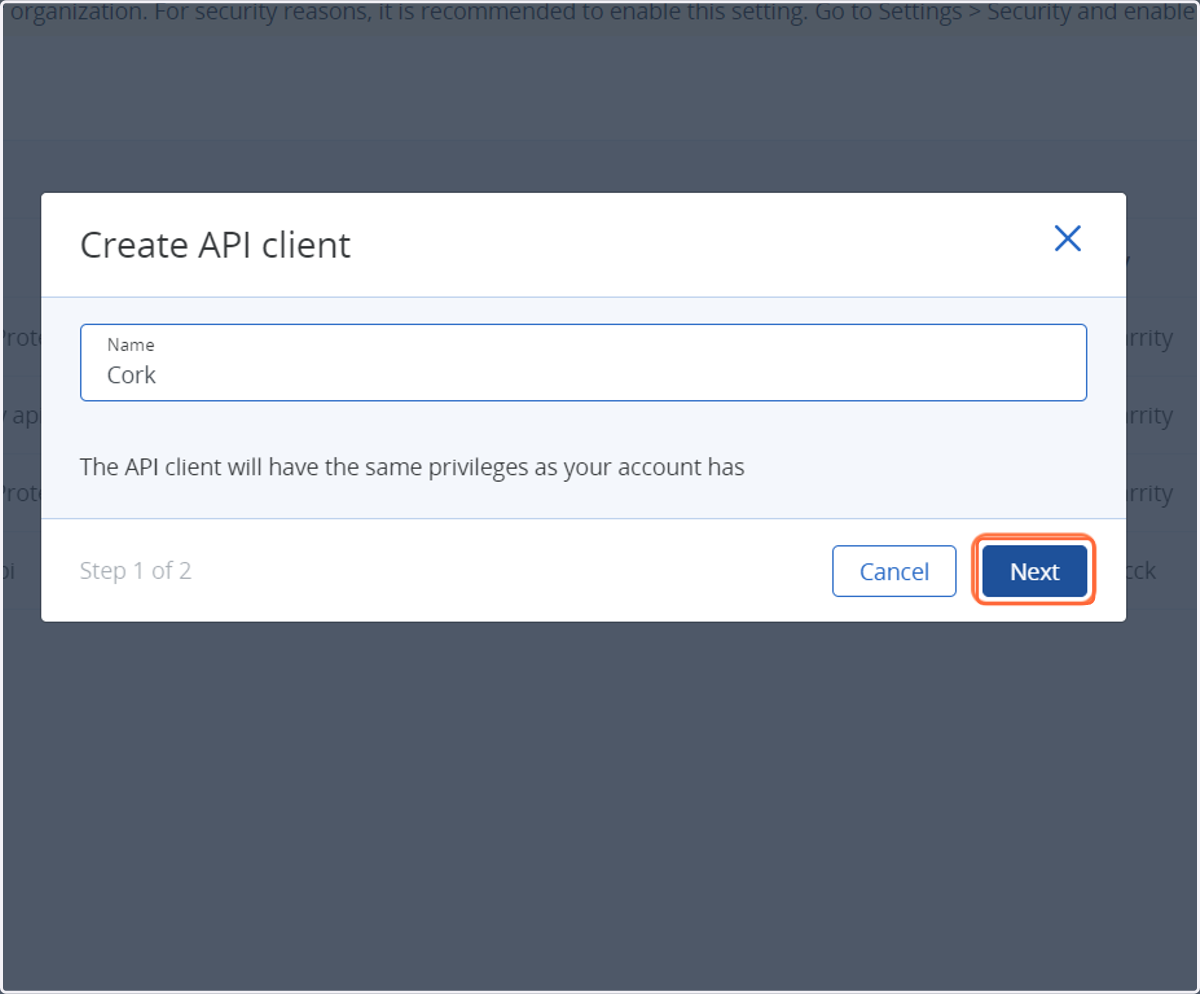Close the dialog with the X icon
This screenshot has width=1200, height=994.
(x=1068, y=238)
